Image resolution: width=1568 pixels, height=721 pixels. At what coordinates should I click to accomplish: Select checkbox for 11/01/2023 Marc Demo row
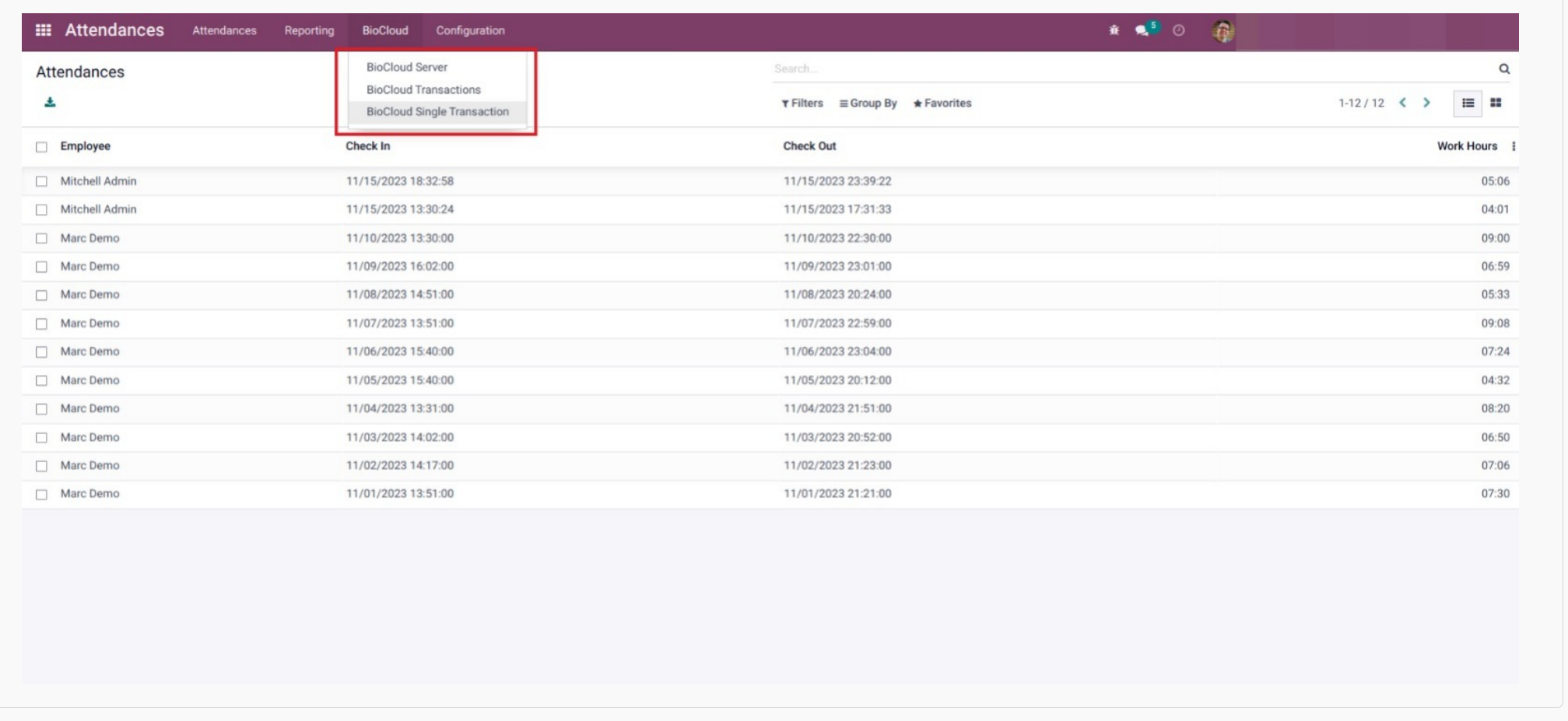point(41,495)
